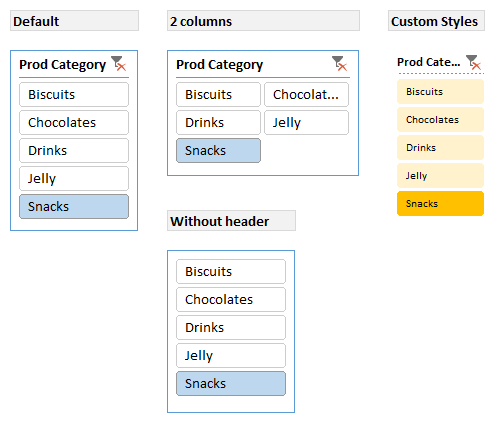Select Chocolates in the headerless slicer
The width and height of the screenshot is (488, 424).
coord(231,300)
